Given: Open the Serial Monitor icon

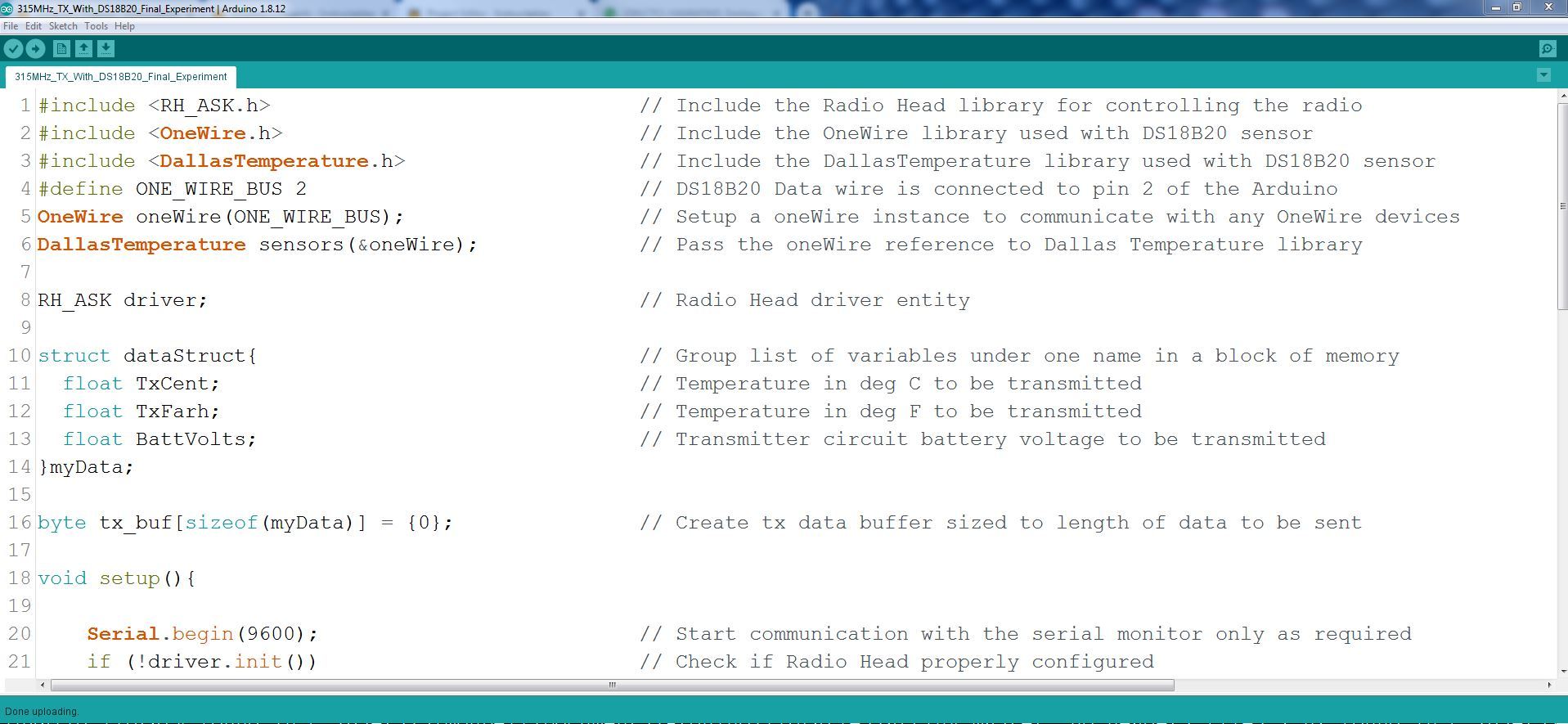Looking at the screenshot, I should tap(1548, 49).
